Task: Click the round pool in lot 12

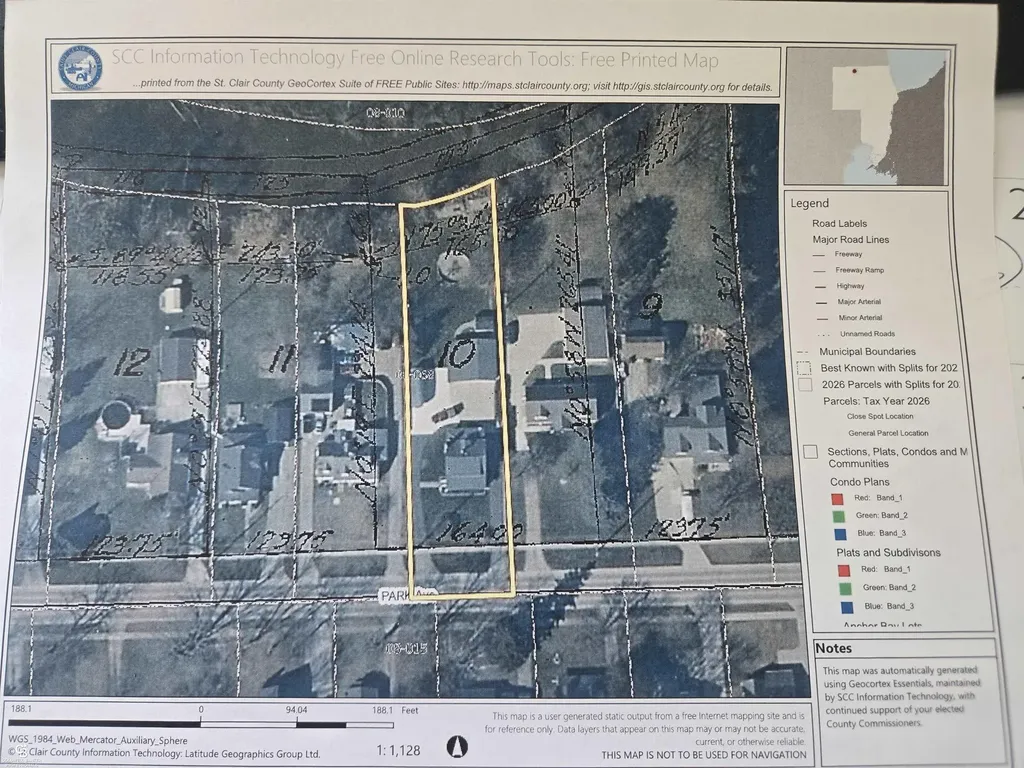Action: pos(116,415)
